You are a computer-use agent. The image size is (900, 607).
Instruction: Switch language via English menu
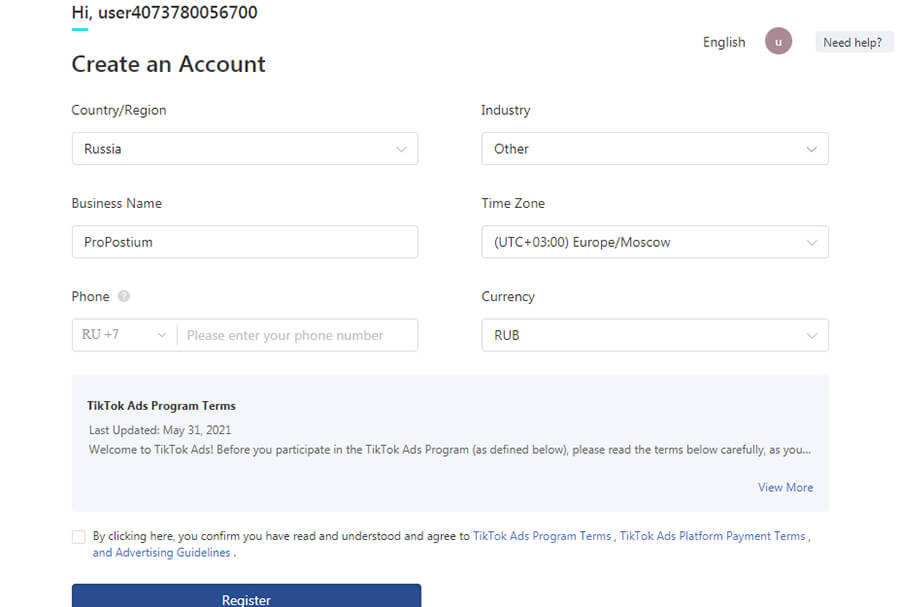[724, 42]
